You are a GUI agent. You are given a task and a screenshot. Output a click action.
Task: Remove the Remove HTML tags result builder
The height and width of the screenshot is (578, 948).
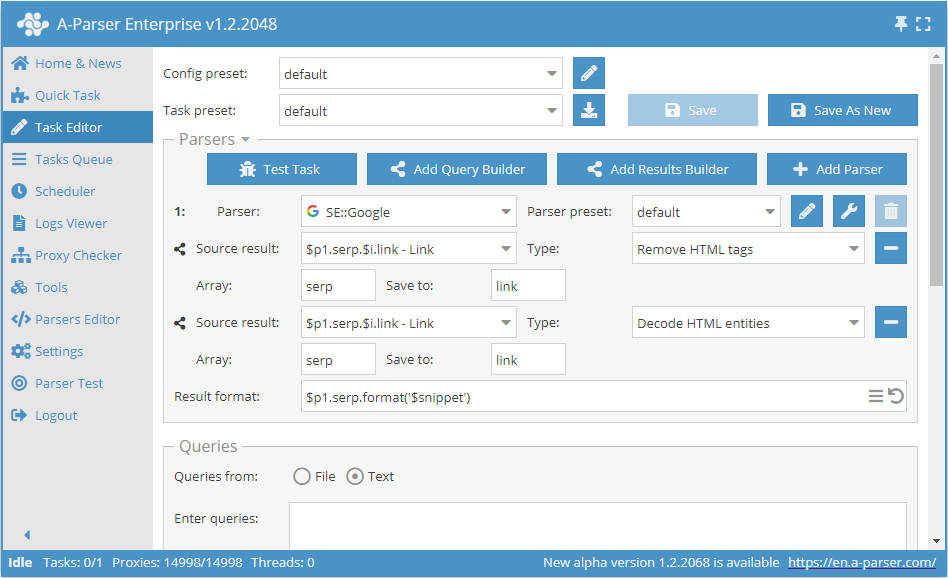tap(890, 248)
